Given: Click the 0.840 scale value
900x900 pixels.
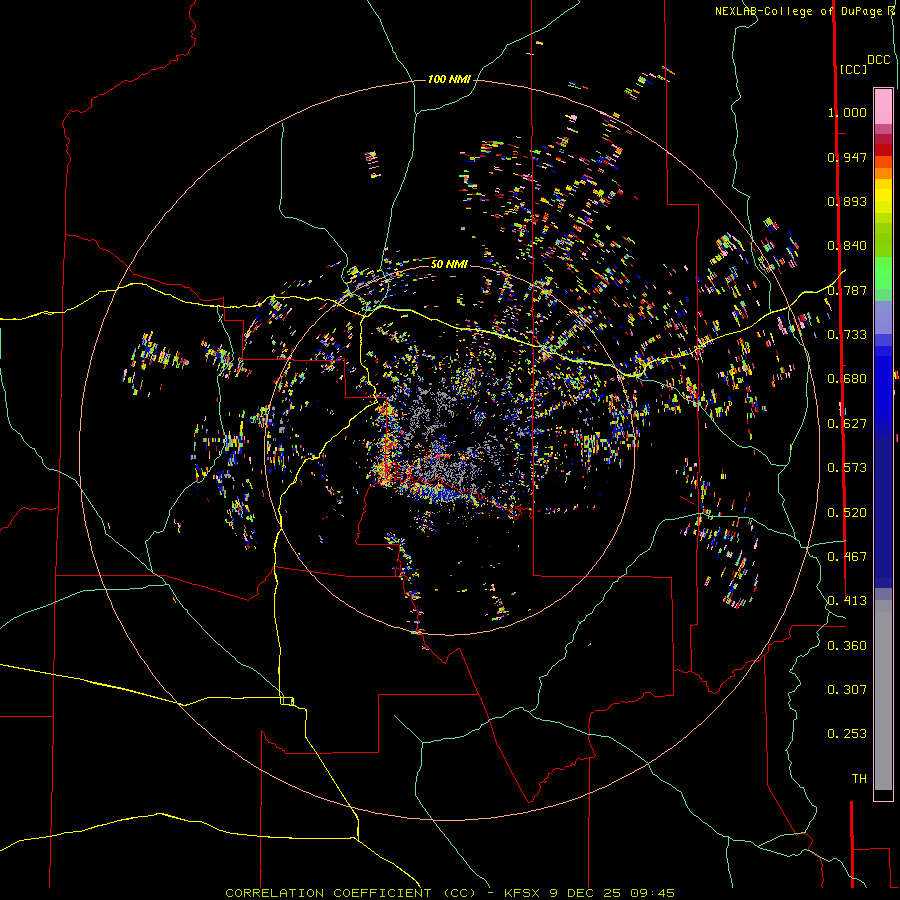Looking at the screenshot, I should pyautogui.click(x=847, y=246).
